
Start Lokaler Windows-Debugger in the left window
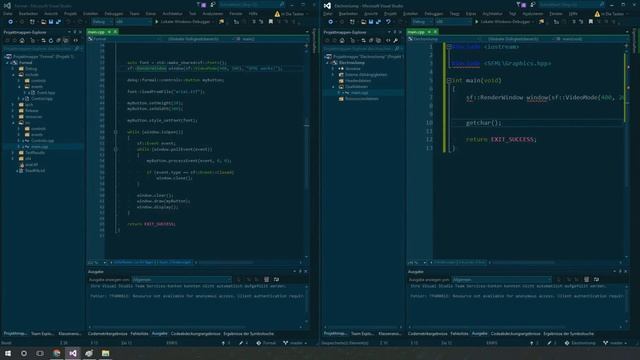(x=184, y=22)
